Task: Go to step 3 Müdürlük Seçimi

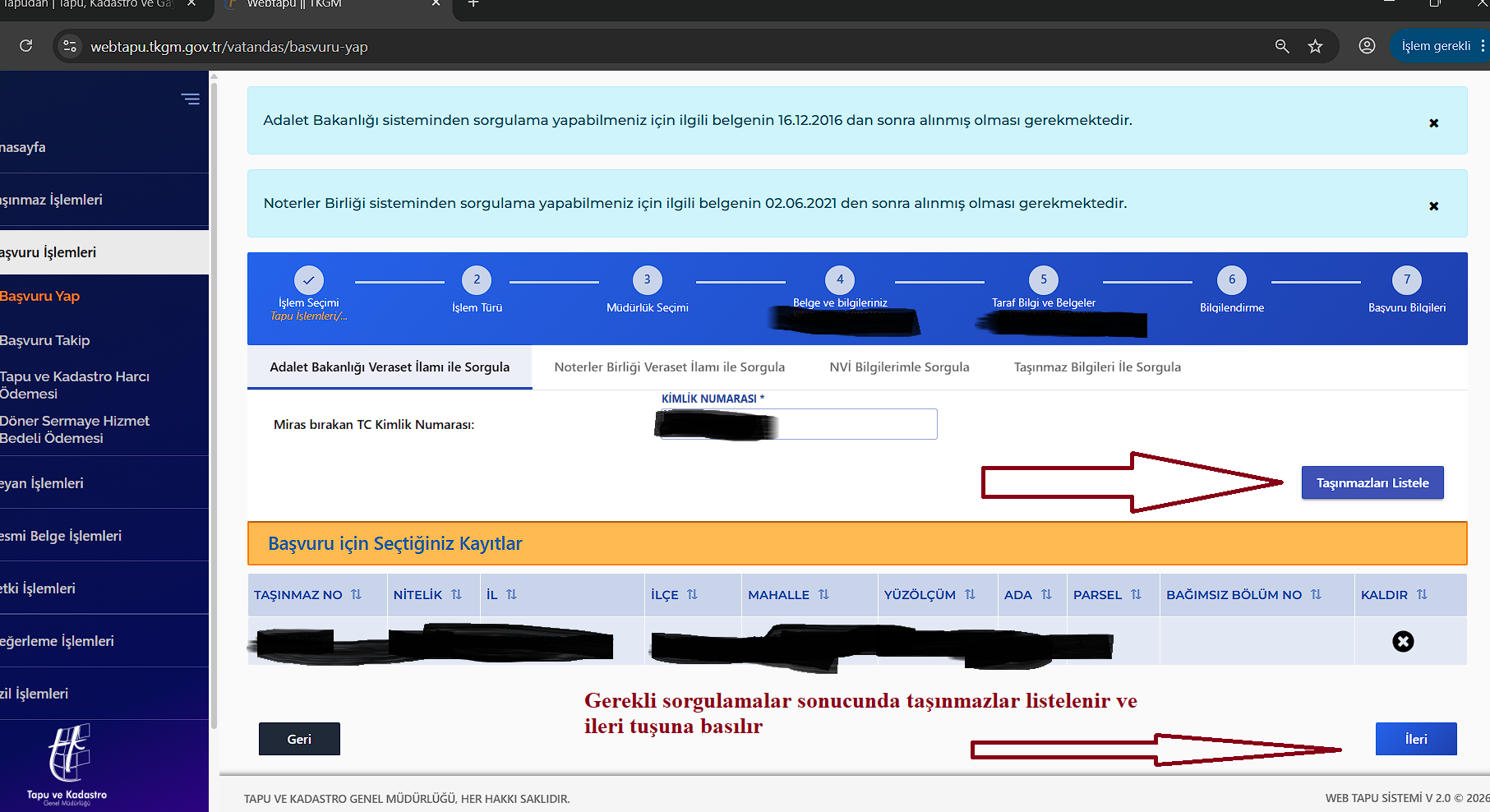Action: [x=648, y=279]
